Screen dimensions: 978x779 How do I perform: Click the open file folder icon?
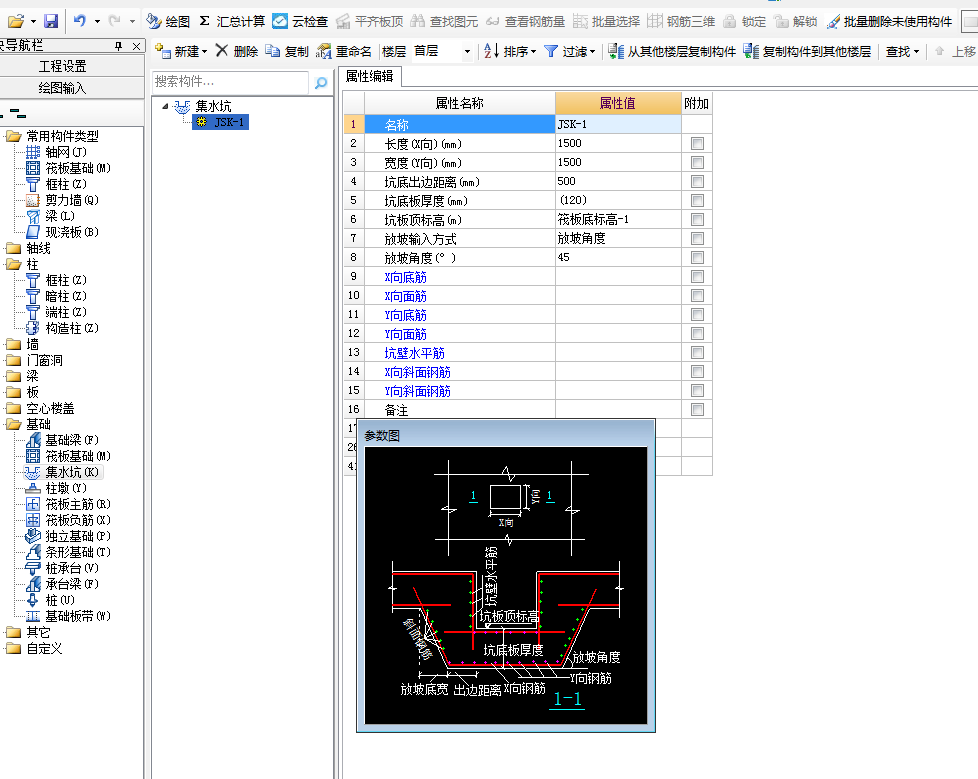[16, 21]
